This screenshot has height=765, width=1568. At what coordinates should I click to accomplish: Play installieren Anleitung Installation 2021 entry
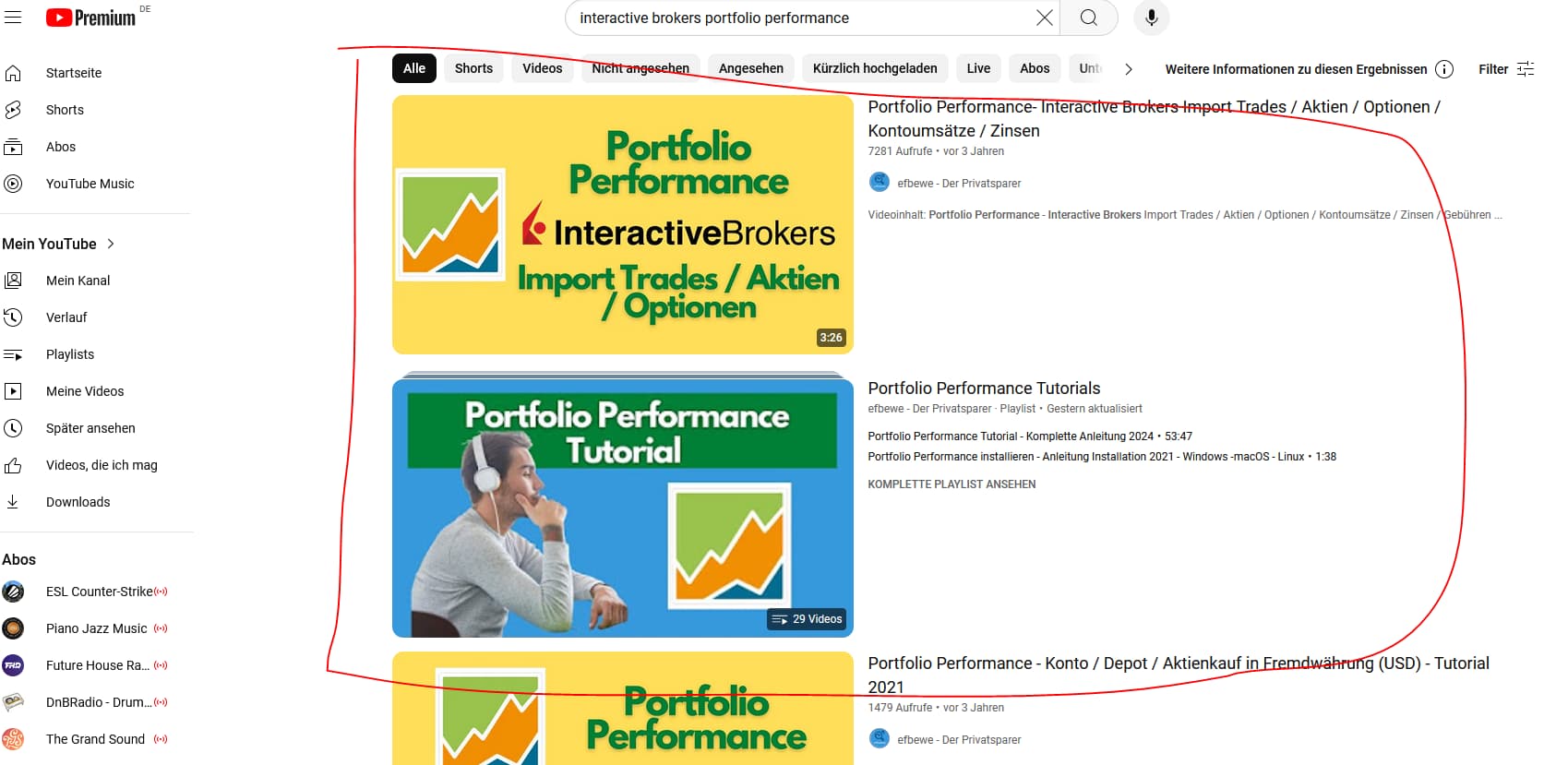pos(1102,457)
